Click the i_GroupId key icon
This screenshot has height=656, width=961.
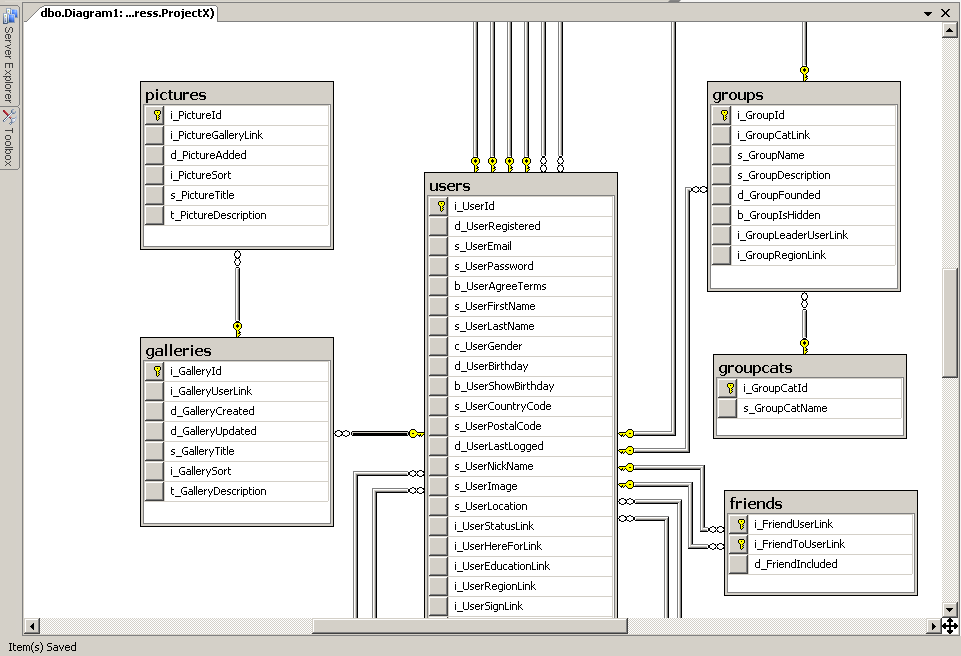722,115
